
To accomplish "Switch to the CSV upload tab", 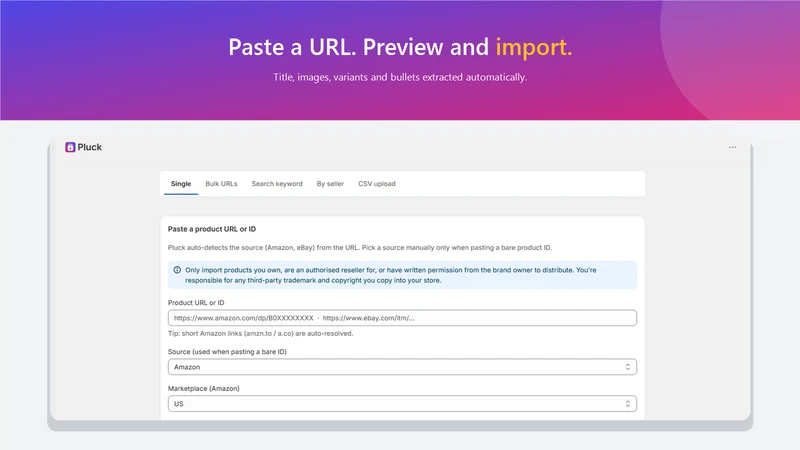I will 377,184.
